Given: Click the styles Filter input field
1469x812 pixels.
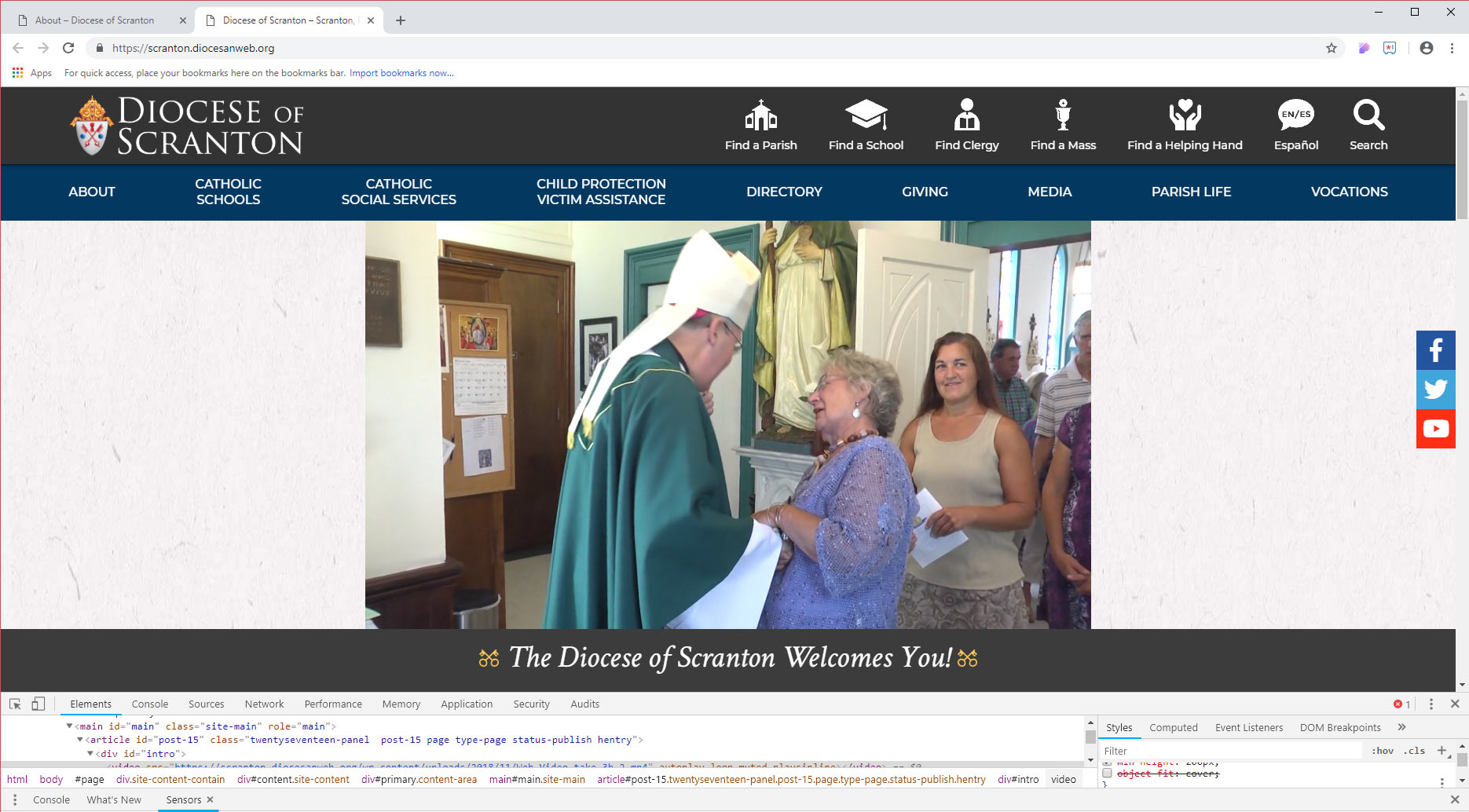Looking at the screenshot, I should (x=1229, y=751).
